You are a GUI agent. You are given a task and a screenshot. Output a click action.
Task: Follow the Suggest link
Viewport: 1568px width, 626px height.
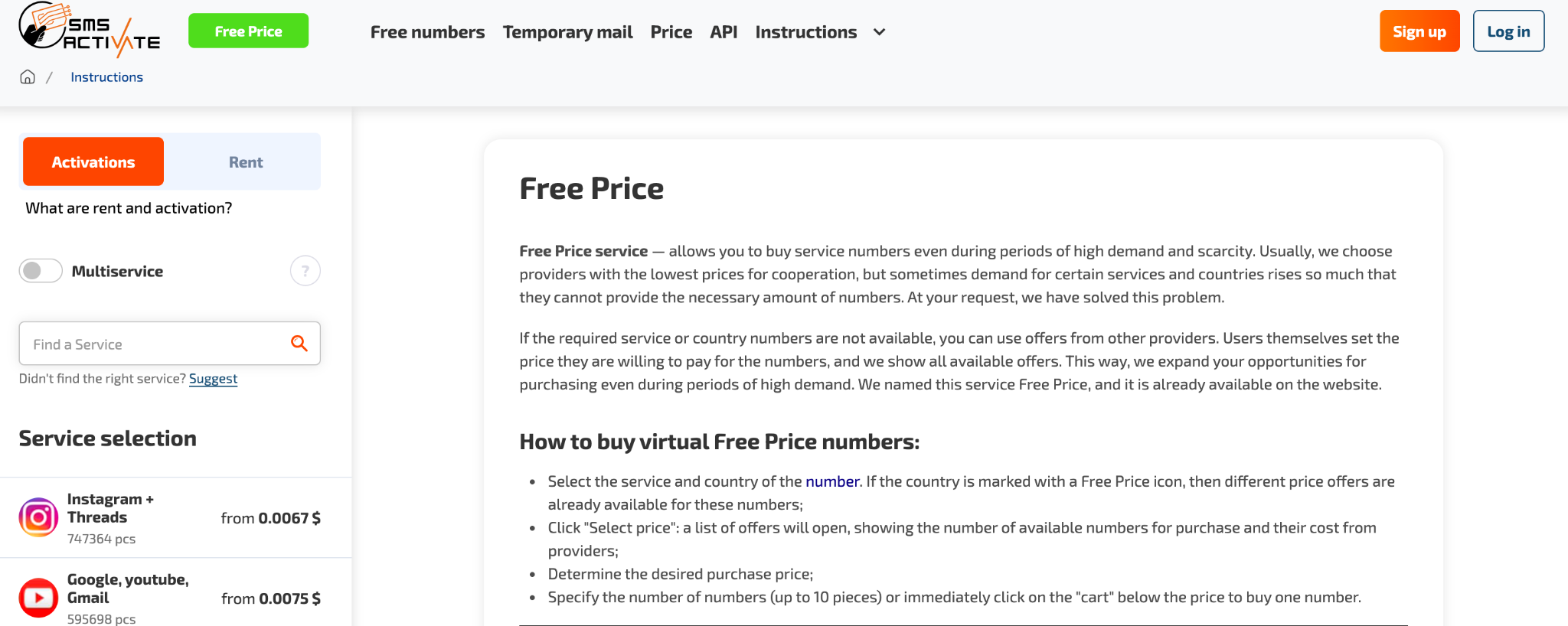pos(213,379)
